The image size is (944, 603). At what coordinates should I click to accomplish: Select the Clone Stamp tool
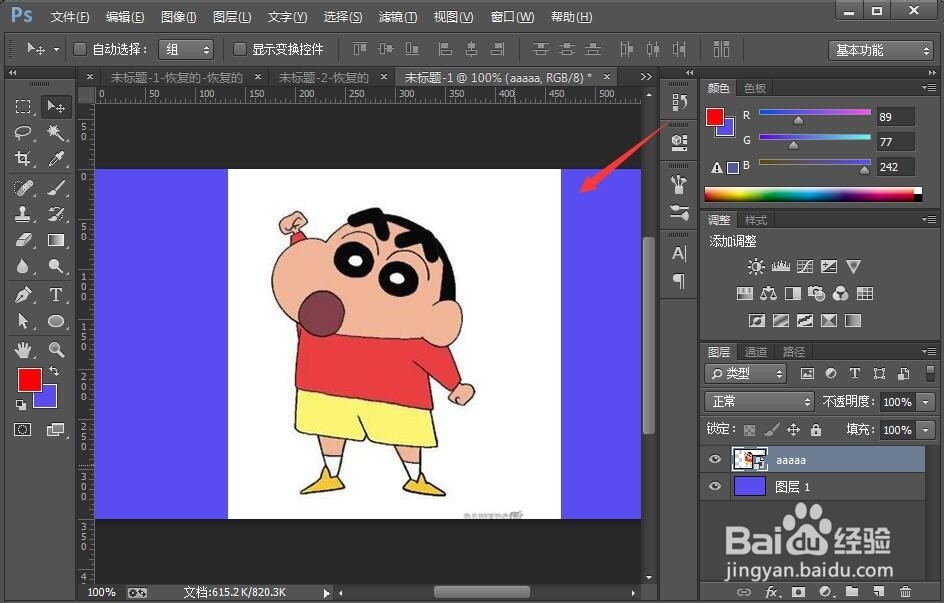[23, 214]
